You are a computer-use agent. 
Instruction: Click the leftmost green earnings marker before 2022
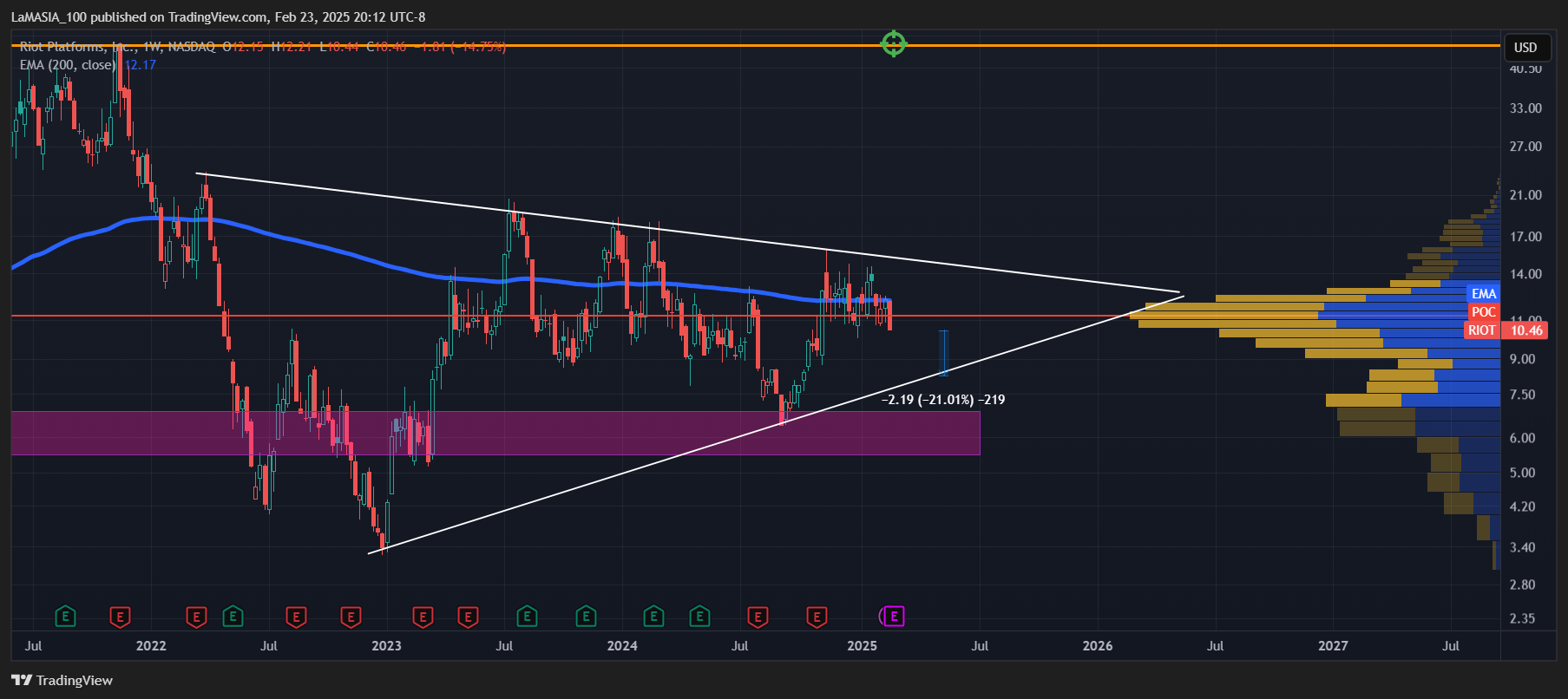tap(65, 617)
